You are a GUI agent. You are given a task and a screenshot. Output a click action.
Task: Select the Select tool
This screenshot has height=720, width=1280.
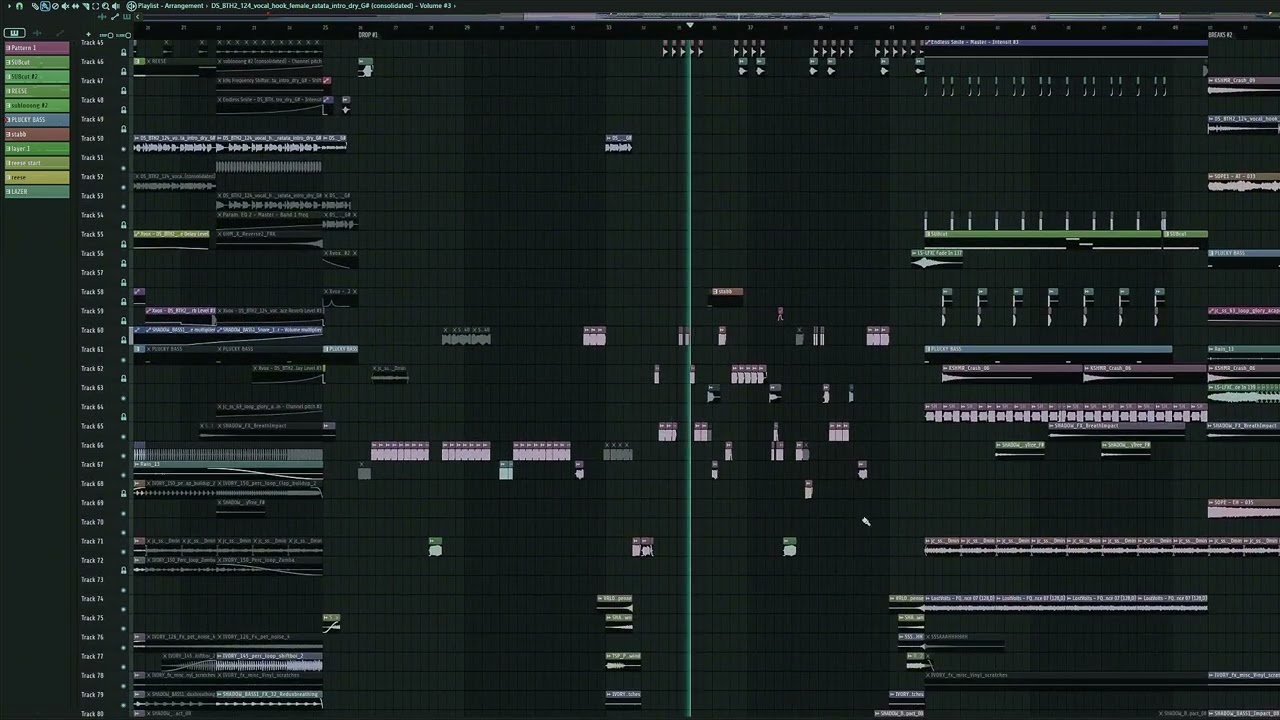(95, 6)
